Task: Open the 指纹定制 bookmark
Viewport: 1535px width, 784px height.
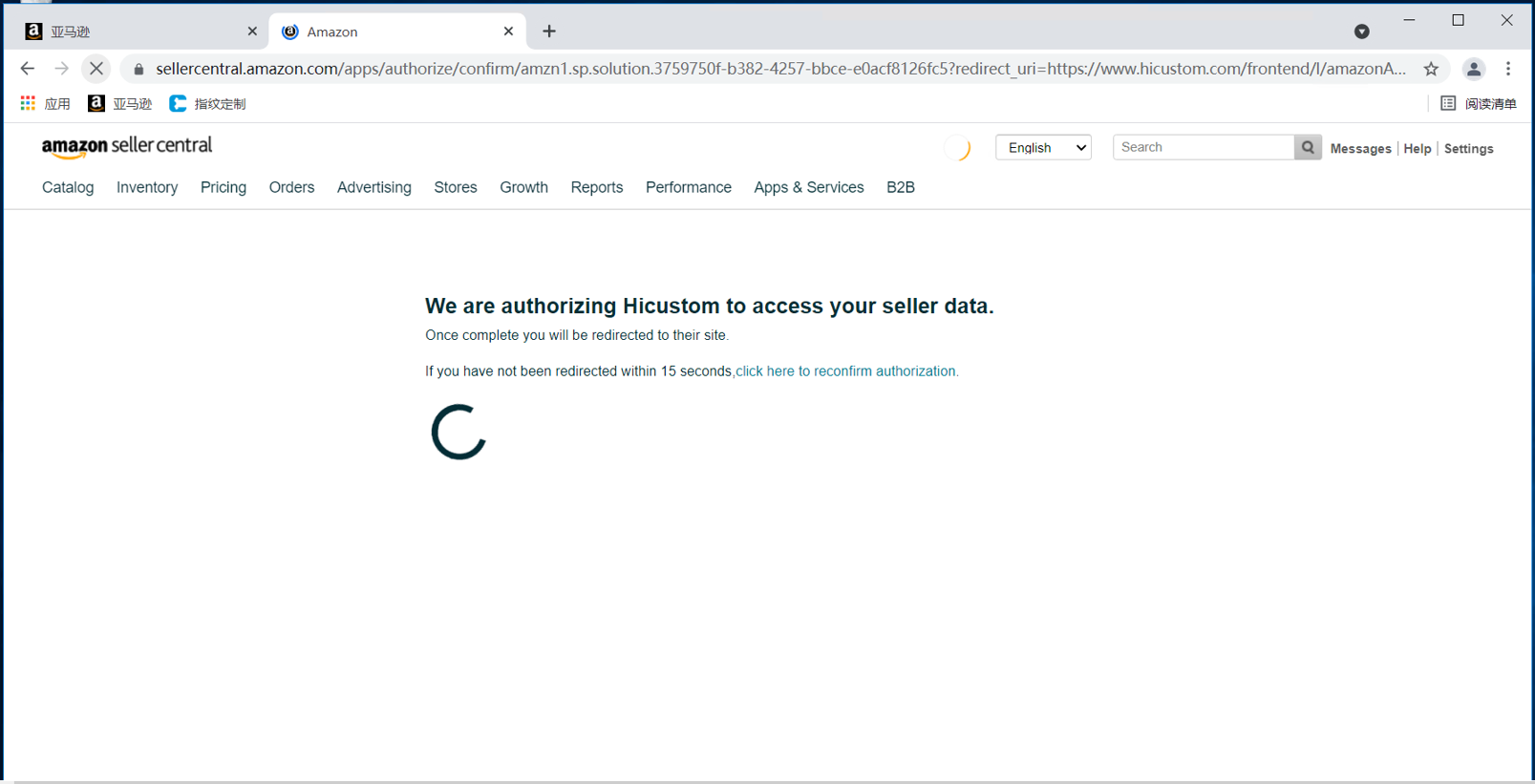Action: pyautogui.click(x=207, y=103)
